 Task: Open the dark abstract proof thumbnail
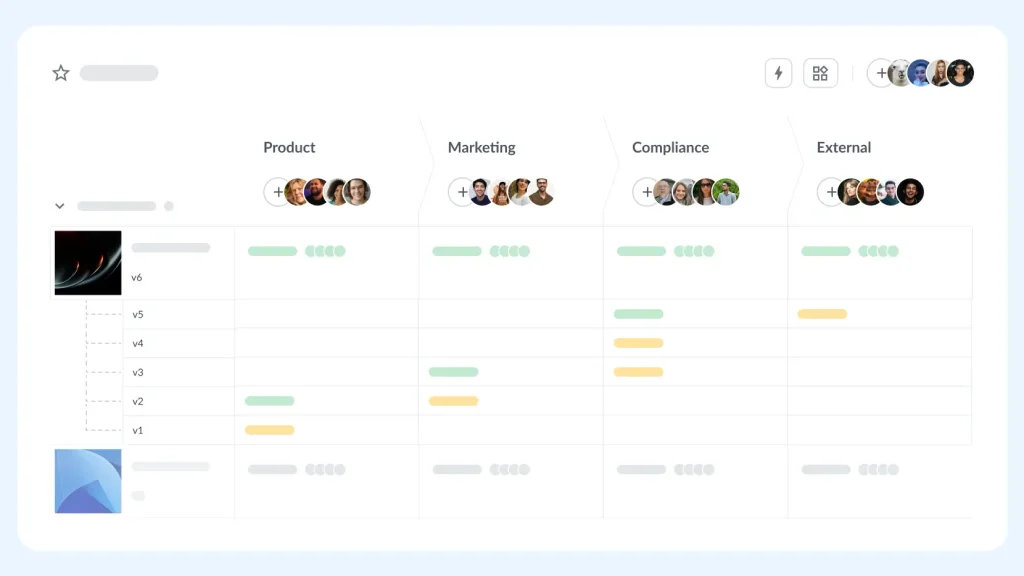click(x=88, y=263)
